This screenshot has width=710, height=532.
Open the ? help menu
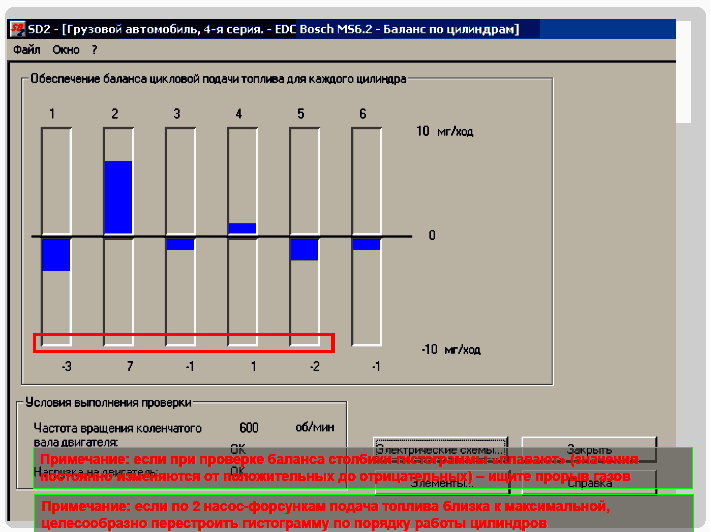[94, 49]
